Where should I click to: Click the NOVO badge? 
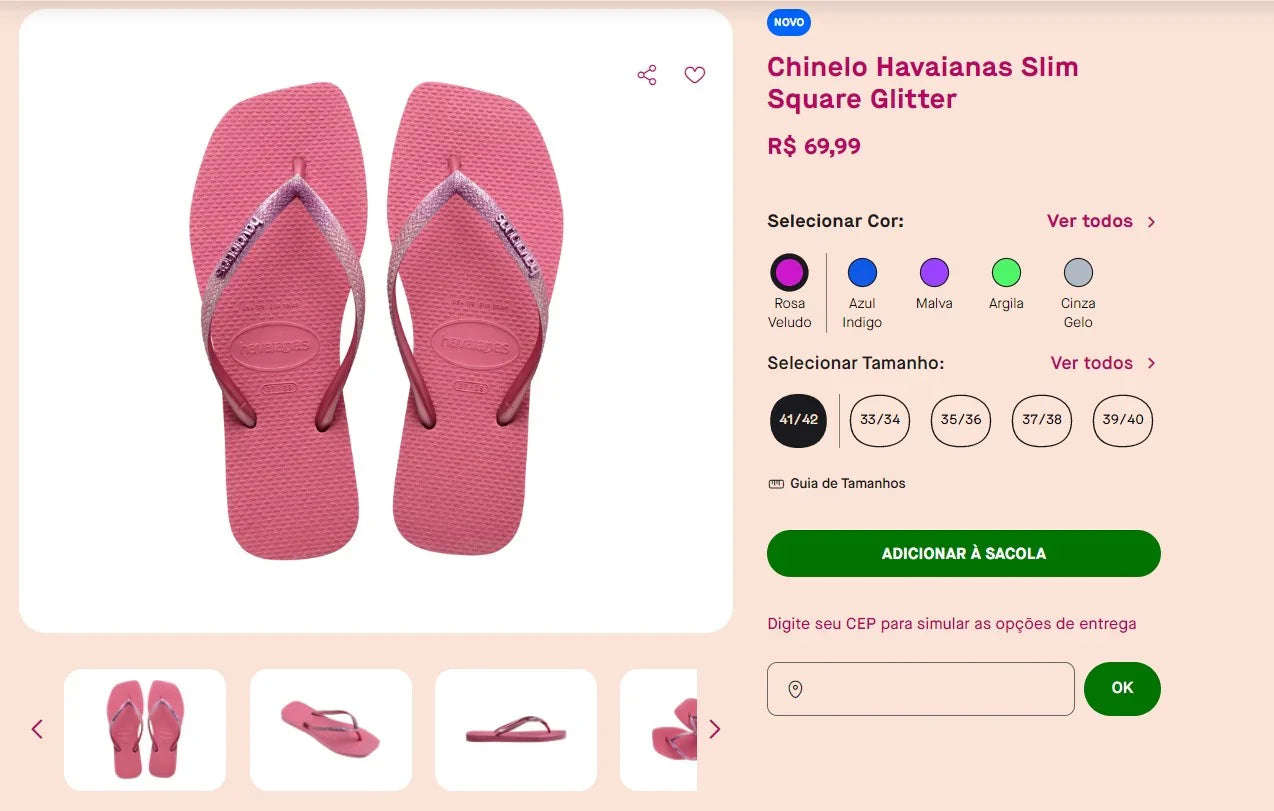pyautogui.click(x=788, y=22)
